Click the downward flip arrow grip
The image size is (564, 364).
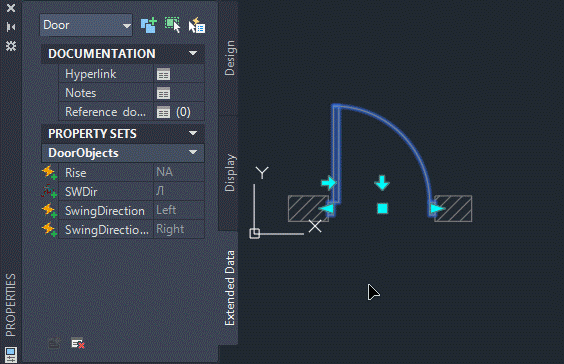(x=382, y=183)
